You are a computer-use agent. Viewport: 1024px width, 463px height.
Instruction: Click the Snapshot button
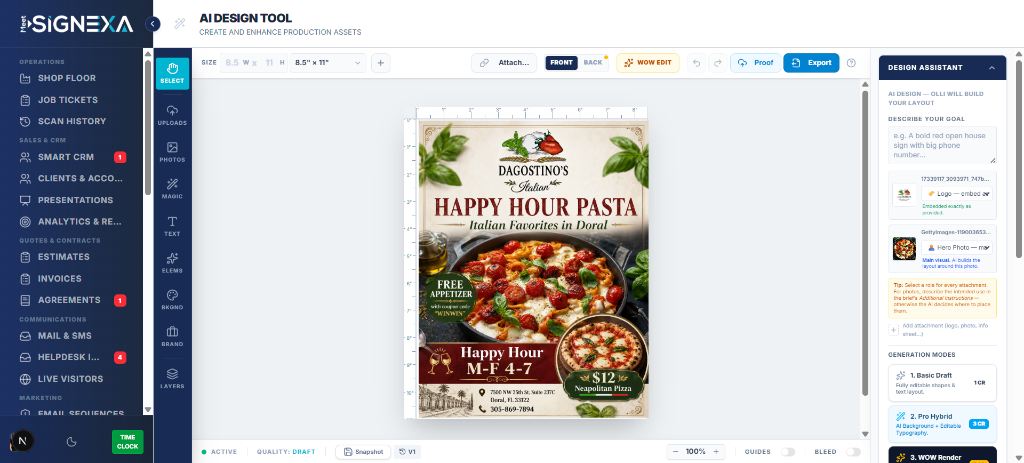coord(363,452)
